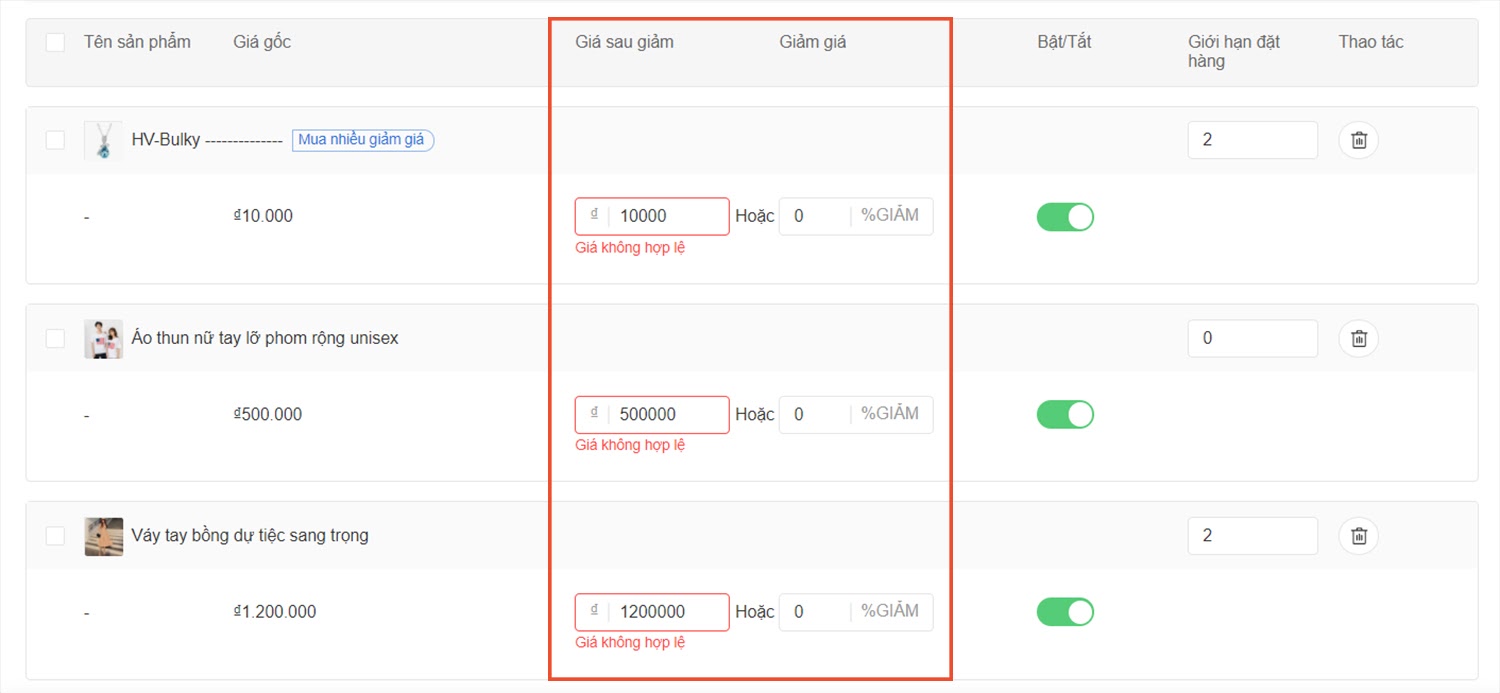Remove Váy tay bồng product via trash icon

1358,536
